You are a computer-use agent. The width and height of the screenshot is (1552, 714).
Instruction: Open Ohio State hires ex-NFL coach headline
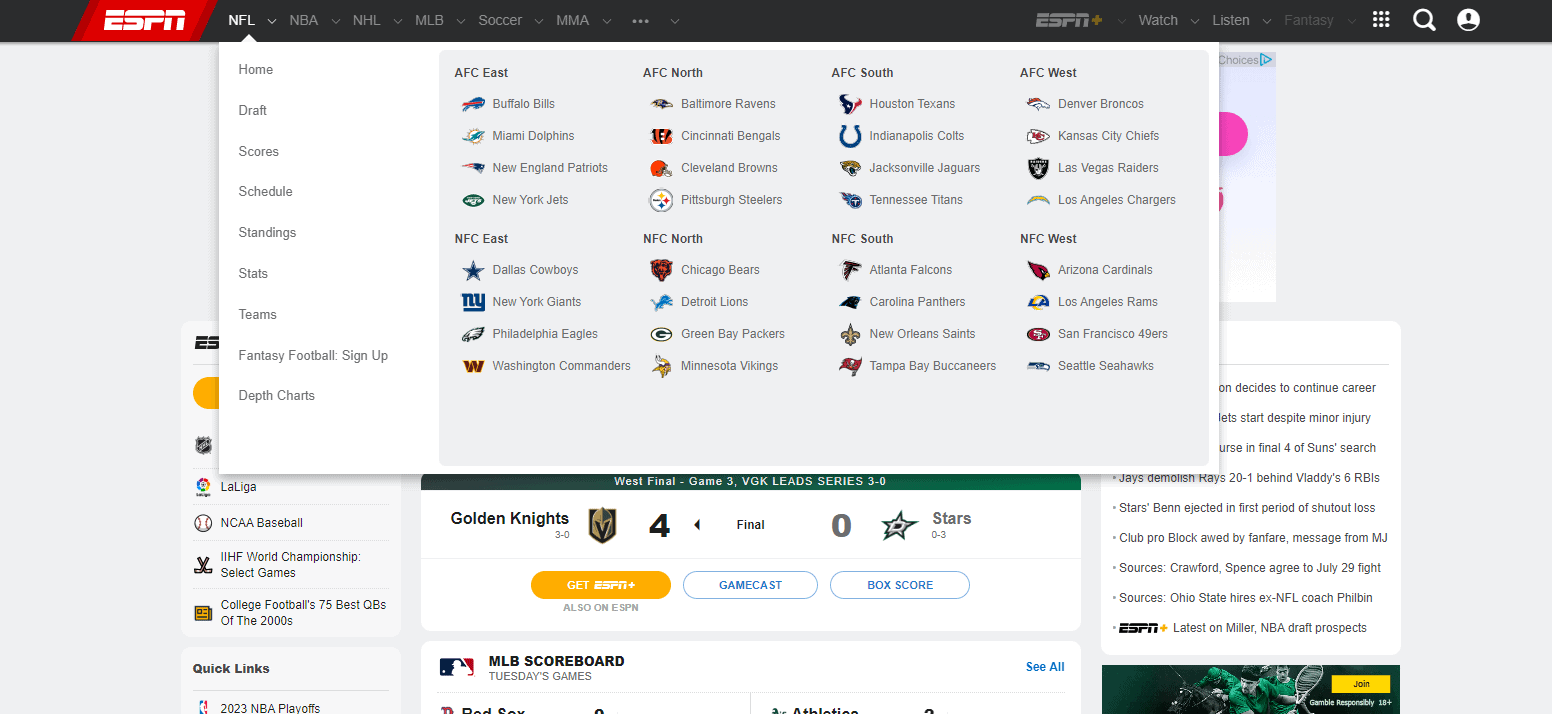coord(1246,598)
